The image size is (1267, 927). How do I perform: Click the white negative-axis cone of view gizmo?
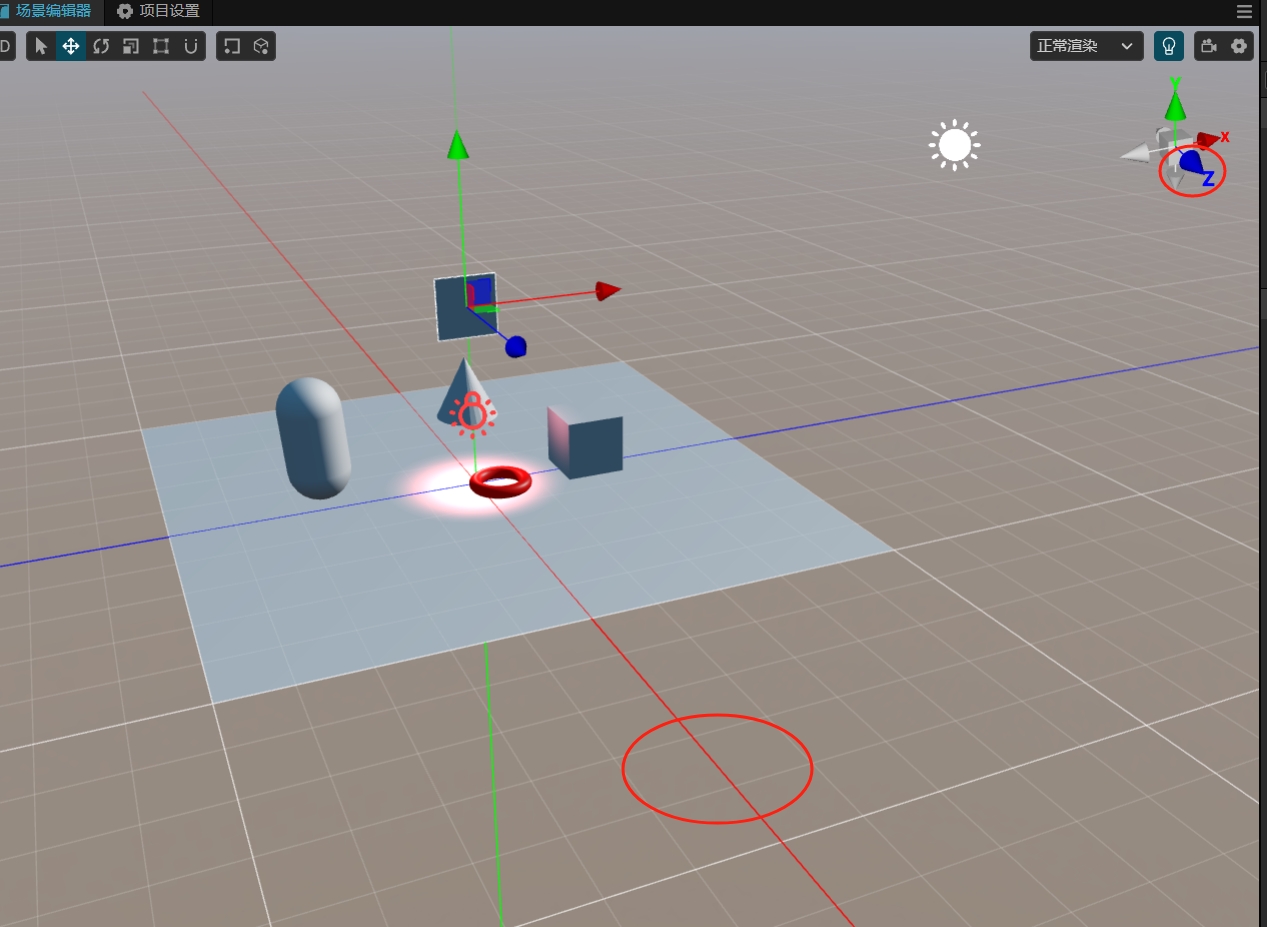[x=1136, y=154]
